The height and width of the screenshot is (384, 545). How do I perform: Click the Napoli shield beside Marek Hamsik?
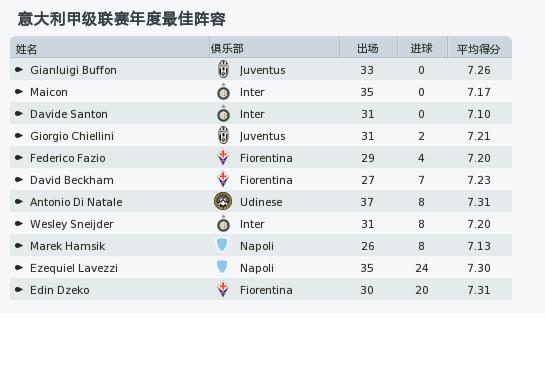click(222, 245)
